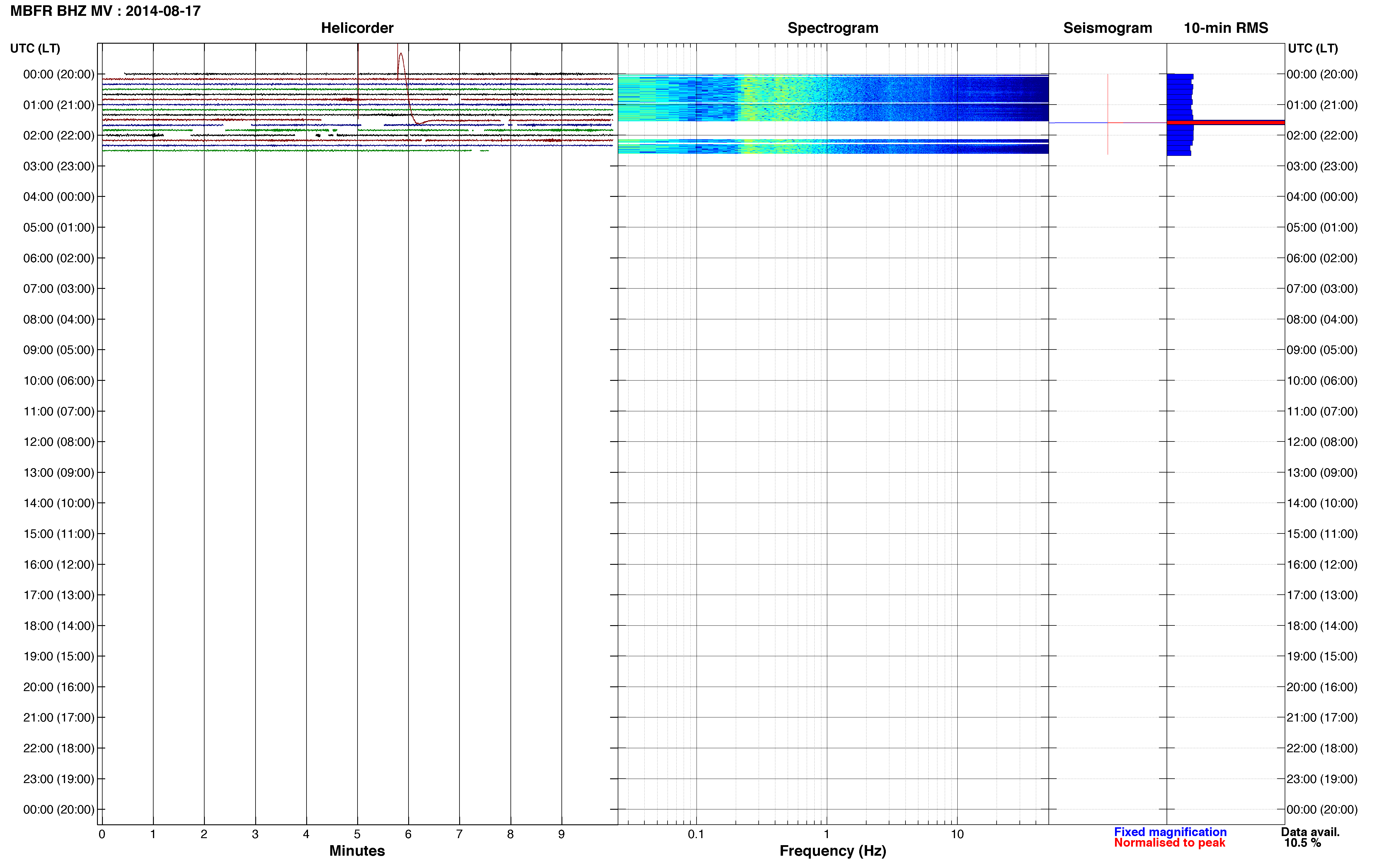
Task: Click left tick label 12:00 (08:00)
Action: click(59, 442)
